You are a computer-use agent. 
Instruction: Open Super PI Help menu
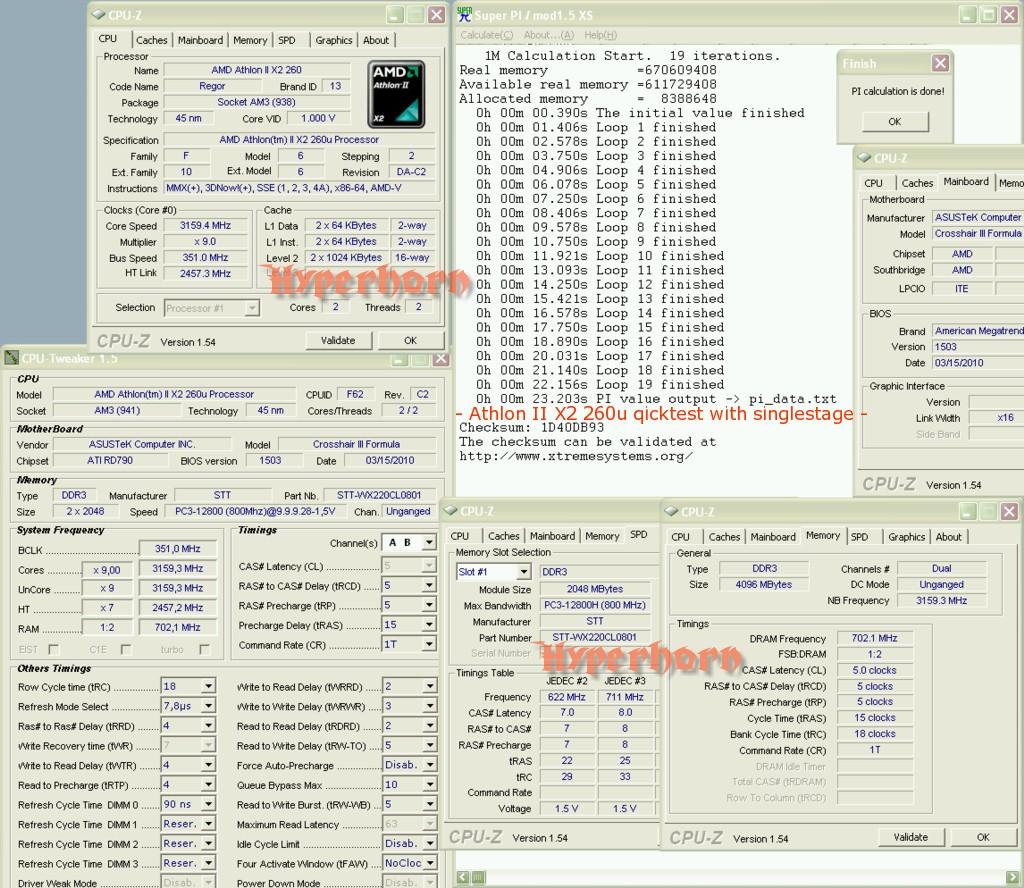pyautogui.click(x=600, y=35)
